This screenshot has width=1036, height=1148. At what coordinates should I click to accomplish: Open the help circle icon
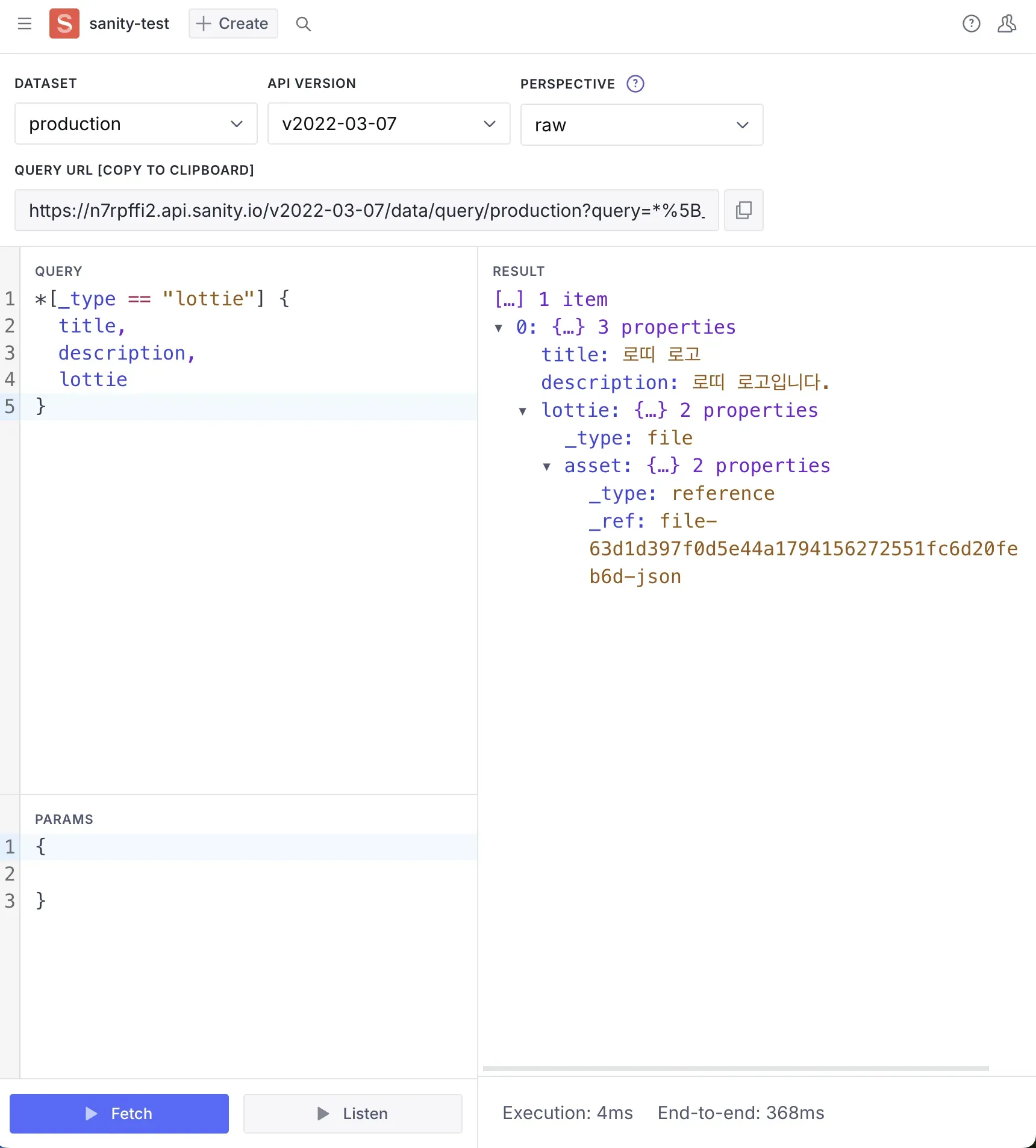(x=971, y=23)
